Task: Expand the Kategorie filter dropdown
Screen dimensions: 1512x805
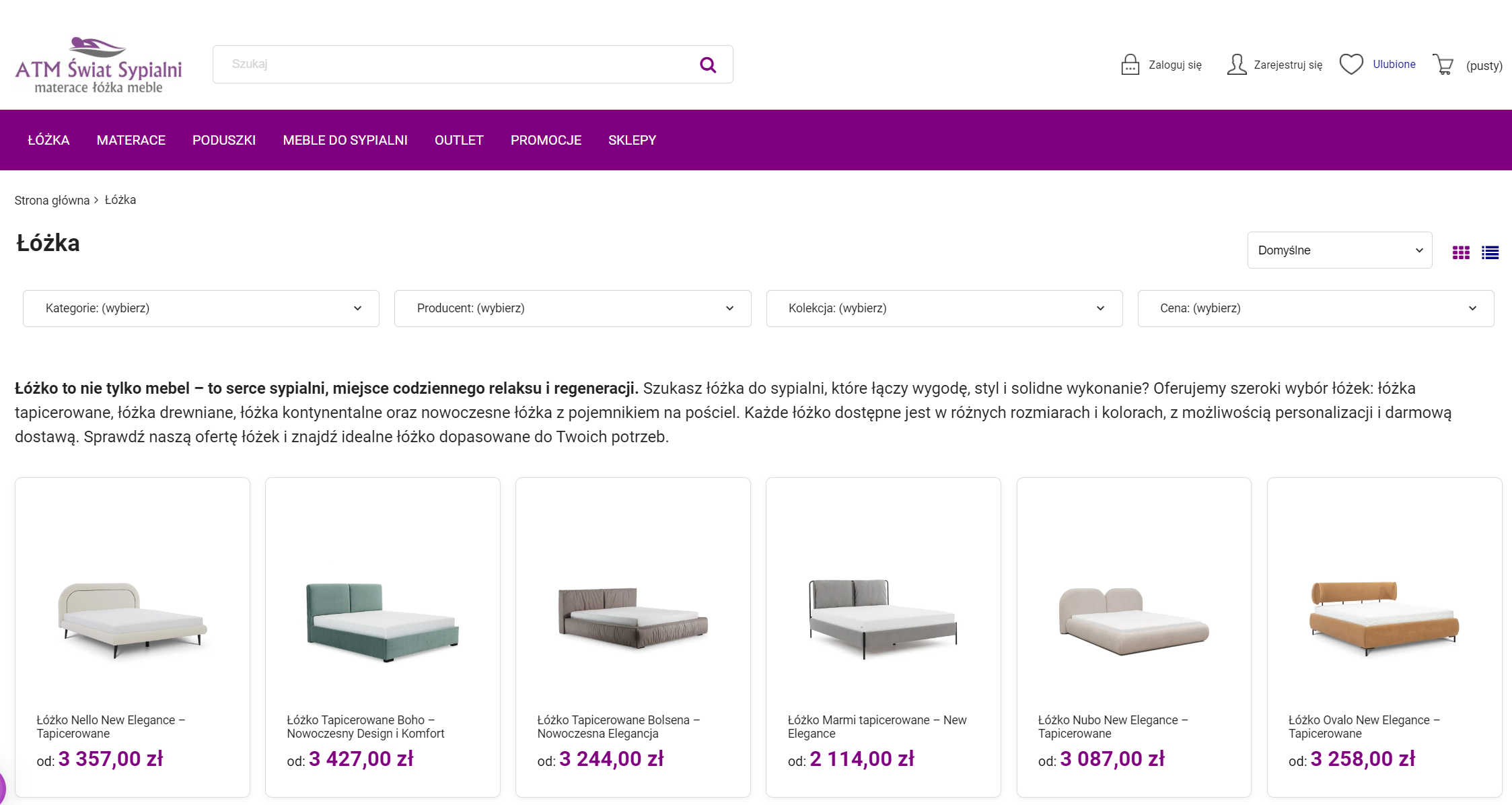Action: click(201, 308)
